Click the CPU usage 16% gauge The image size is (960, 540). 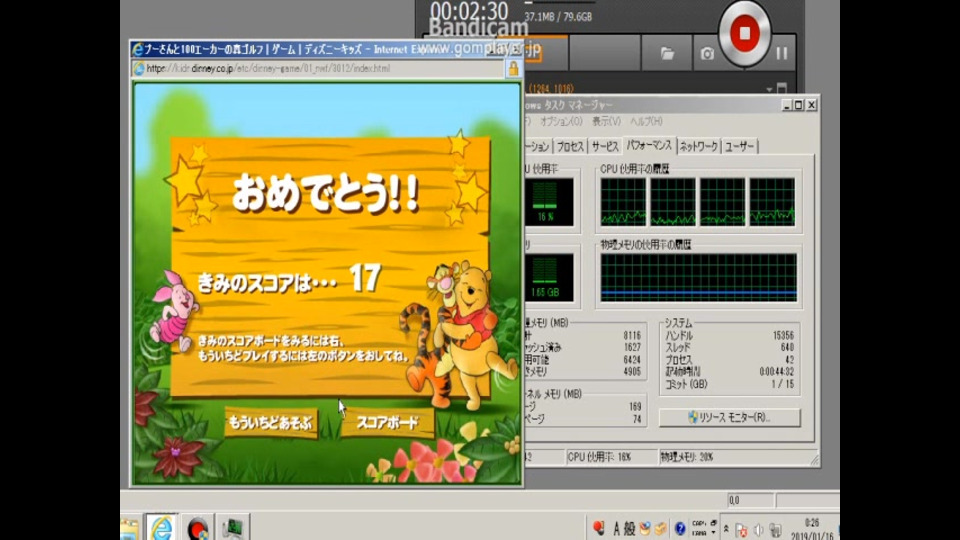point(548,202)
